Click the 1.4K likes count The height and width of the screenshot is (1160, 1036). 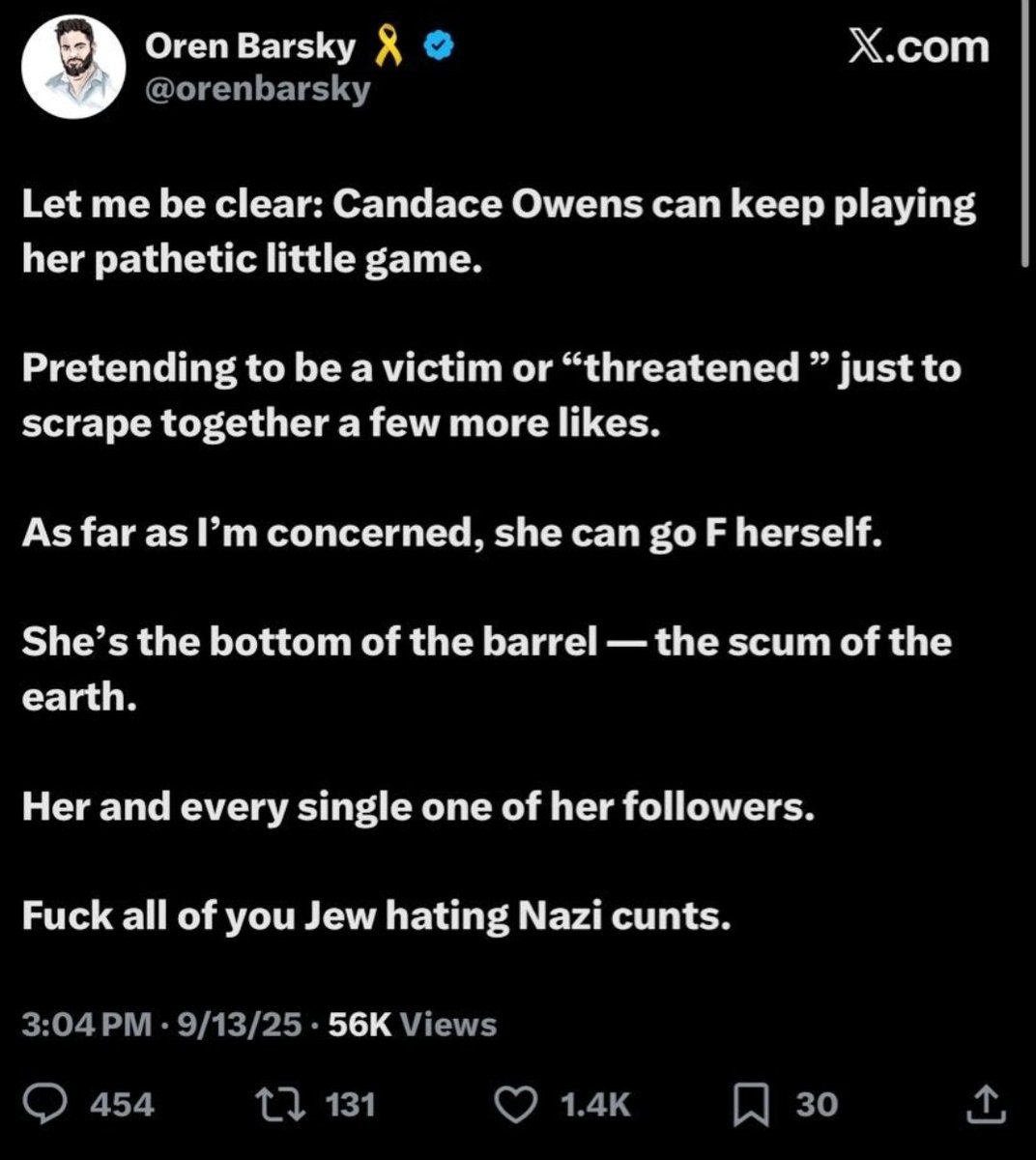pos(595,1104)
